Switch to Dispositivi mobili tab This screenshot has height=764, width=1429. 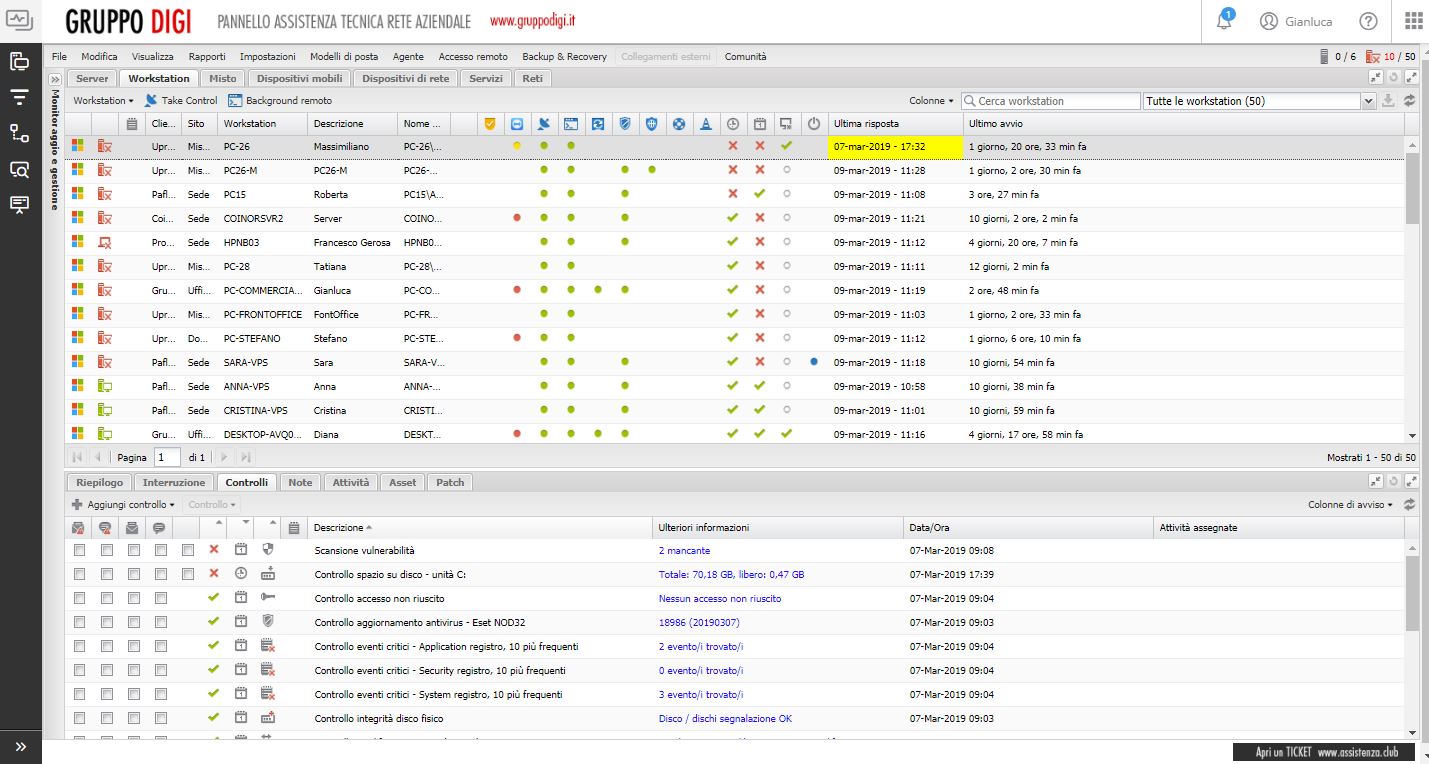299,78
